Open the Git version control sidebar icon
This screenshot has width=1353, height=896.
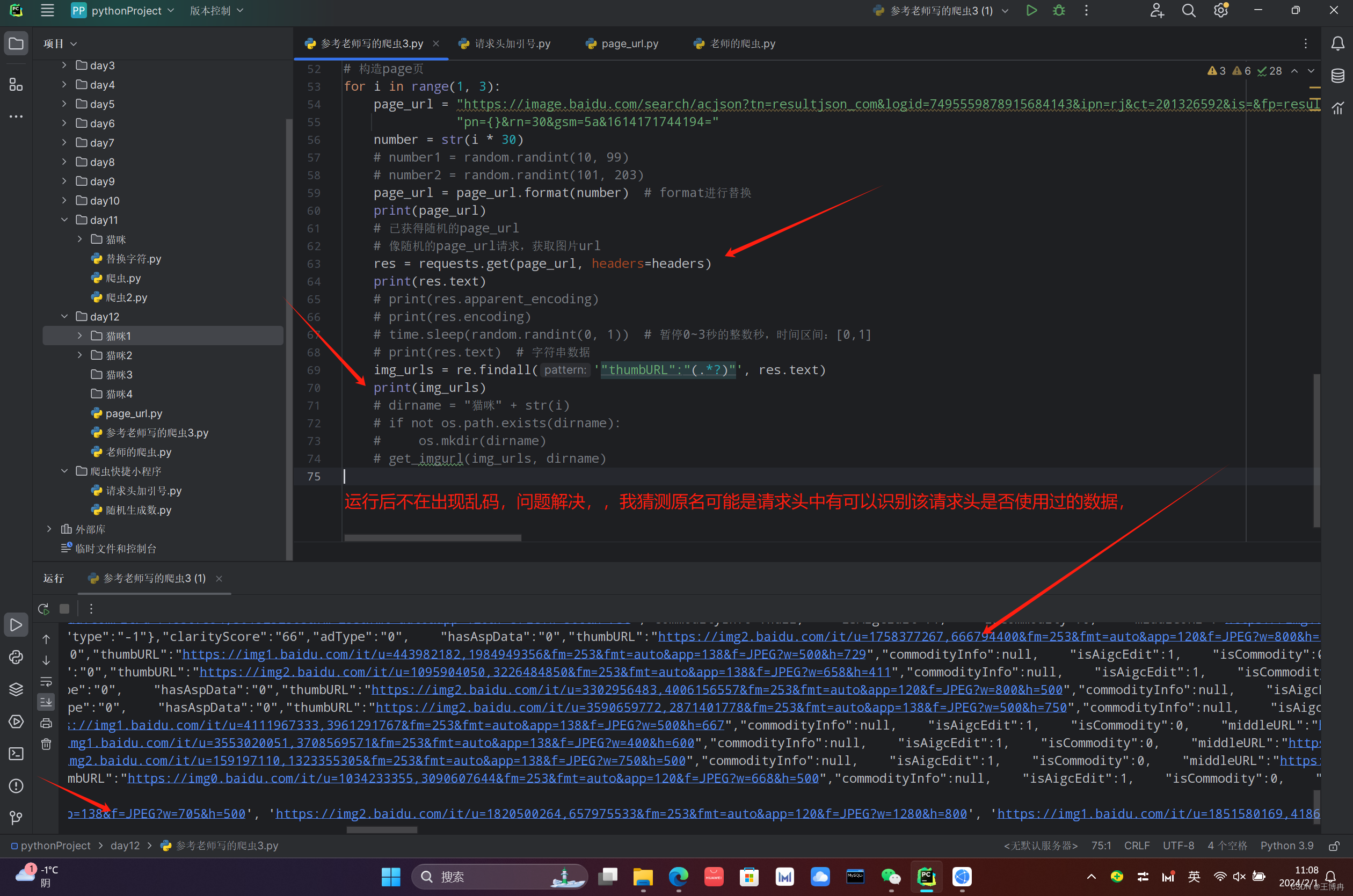tap(16, 818)
